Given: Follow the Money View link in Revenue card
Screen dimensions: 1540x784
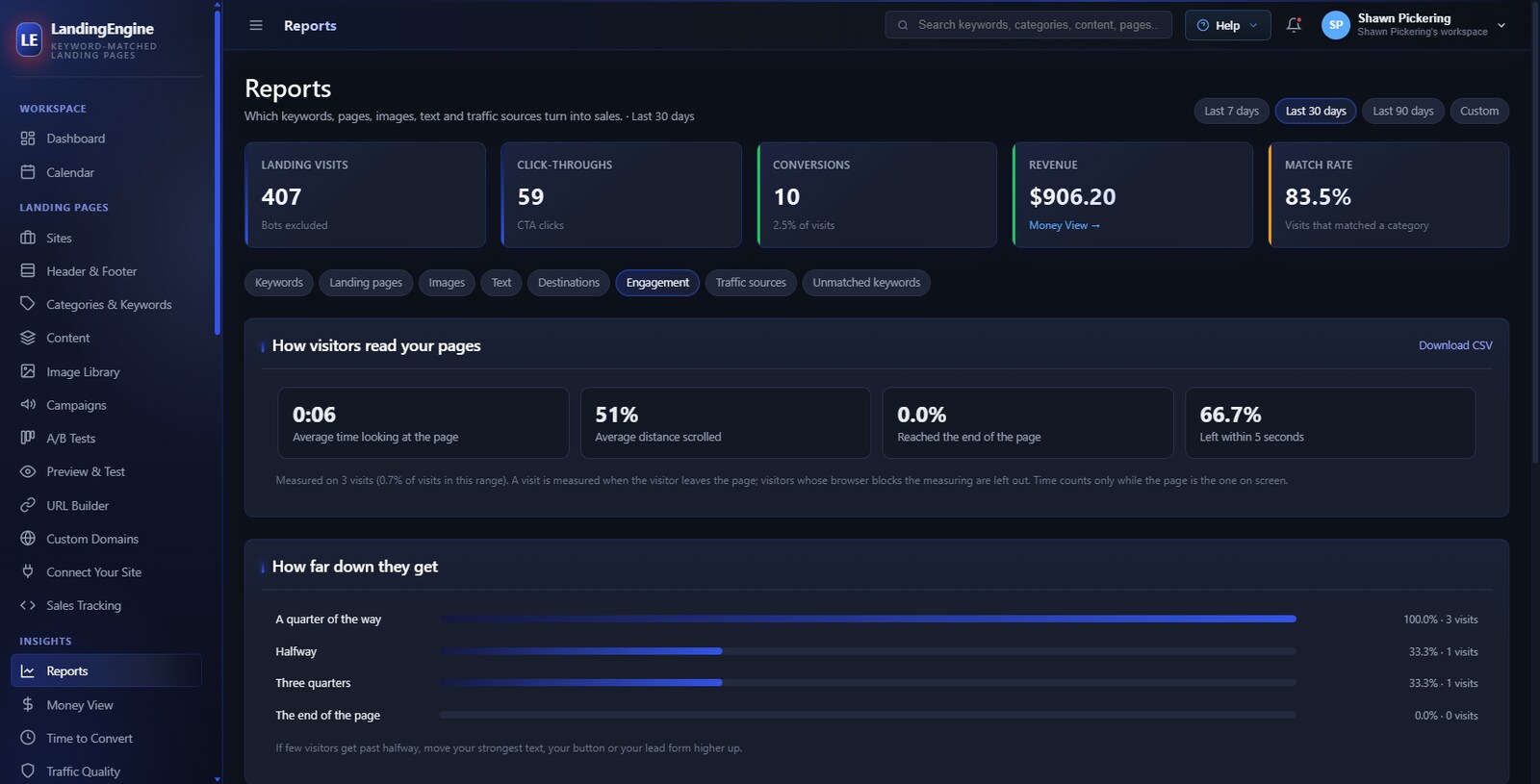Looking at the screenshot, I should (x=1064, y=225).
